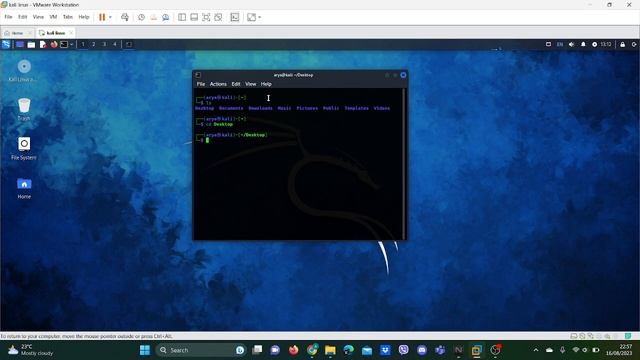Open the VMware Edit menu

tap(22, 17)
